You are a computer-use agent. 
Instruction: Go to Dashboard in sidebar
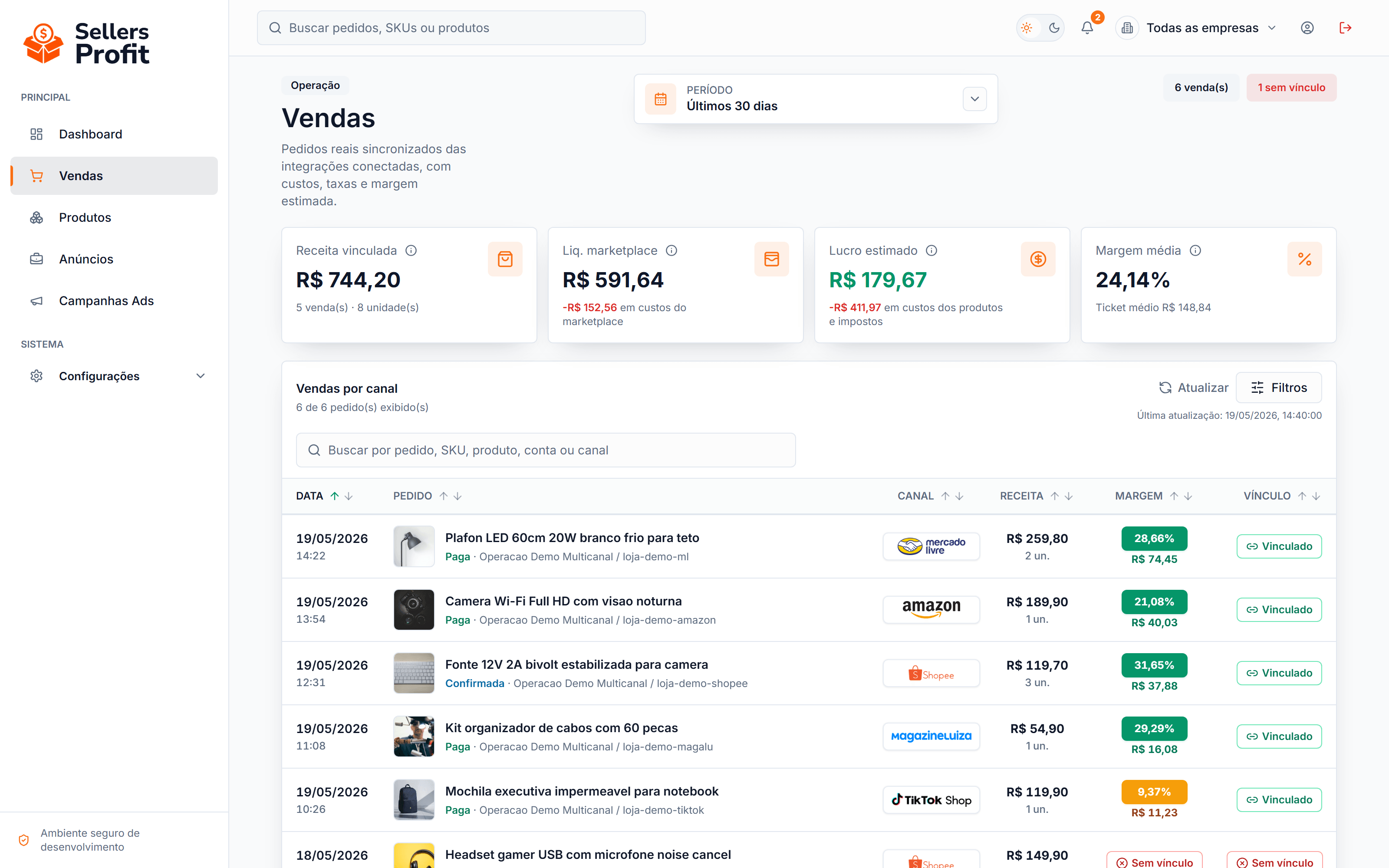(x=114, y=134)
